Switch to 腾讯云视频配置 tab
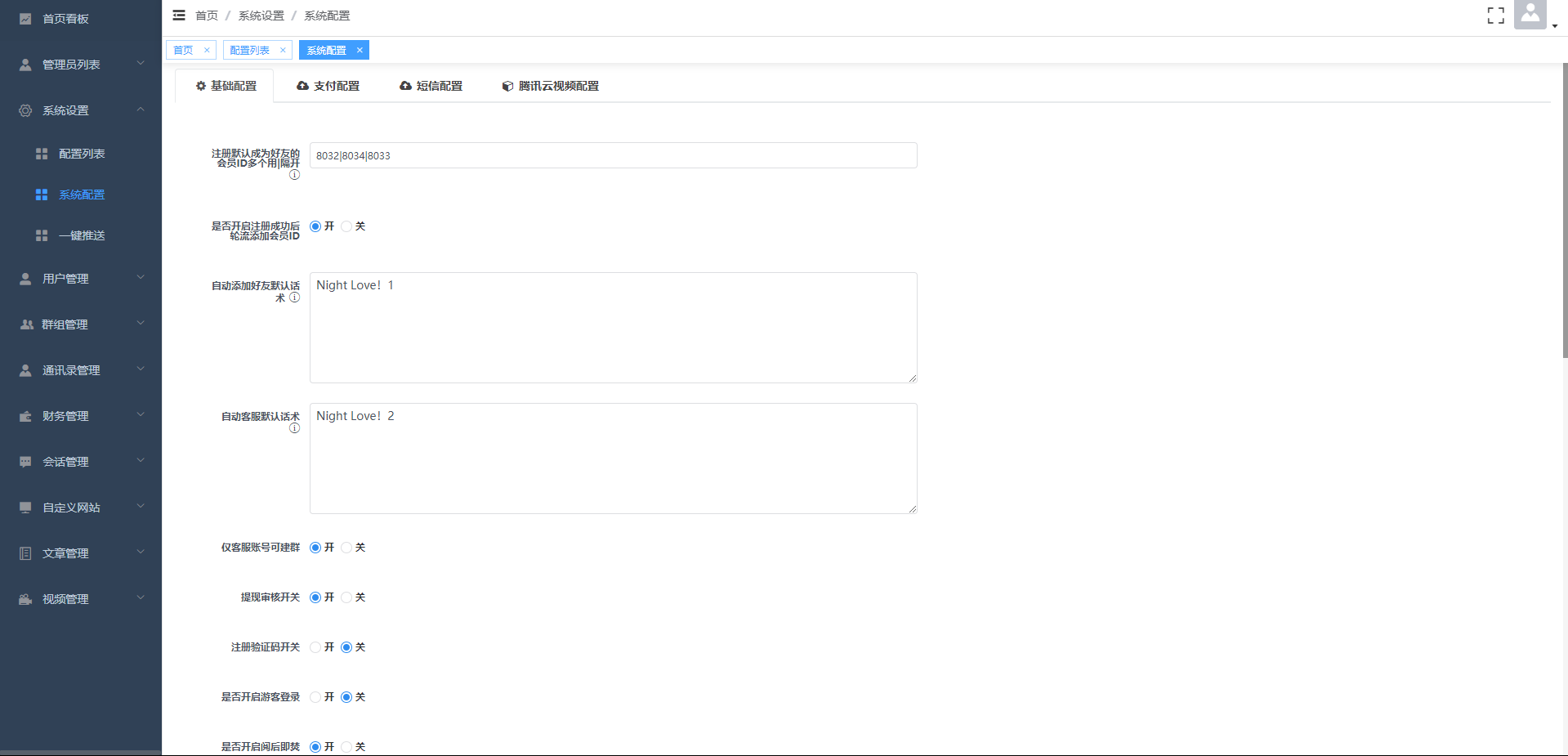This screenshot has width=1568, height=756. click(x=551, y=86)
